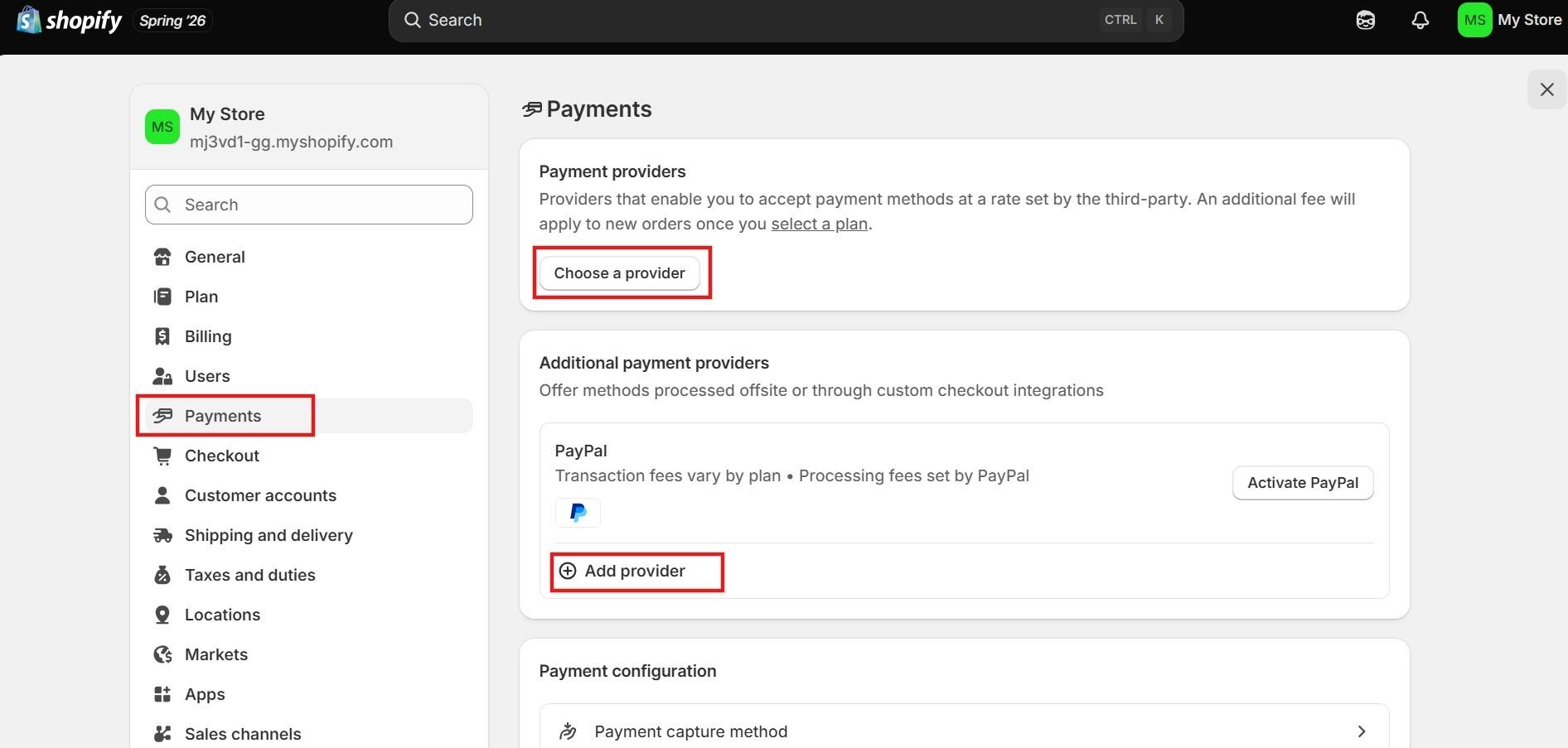Click the Billing receipt icon
Screen dimensions: 1568x748
pos(162,336)
